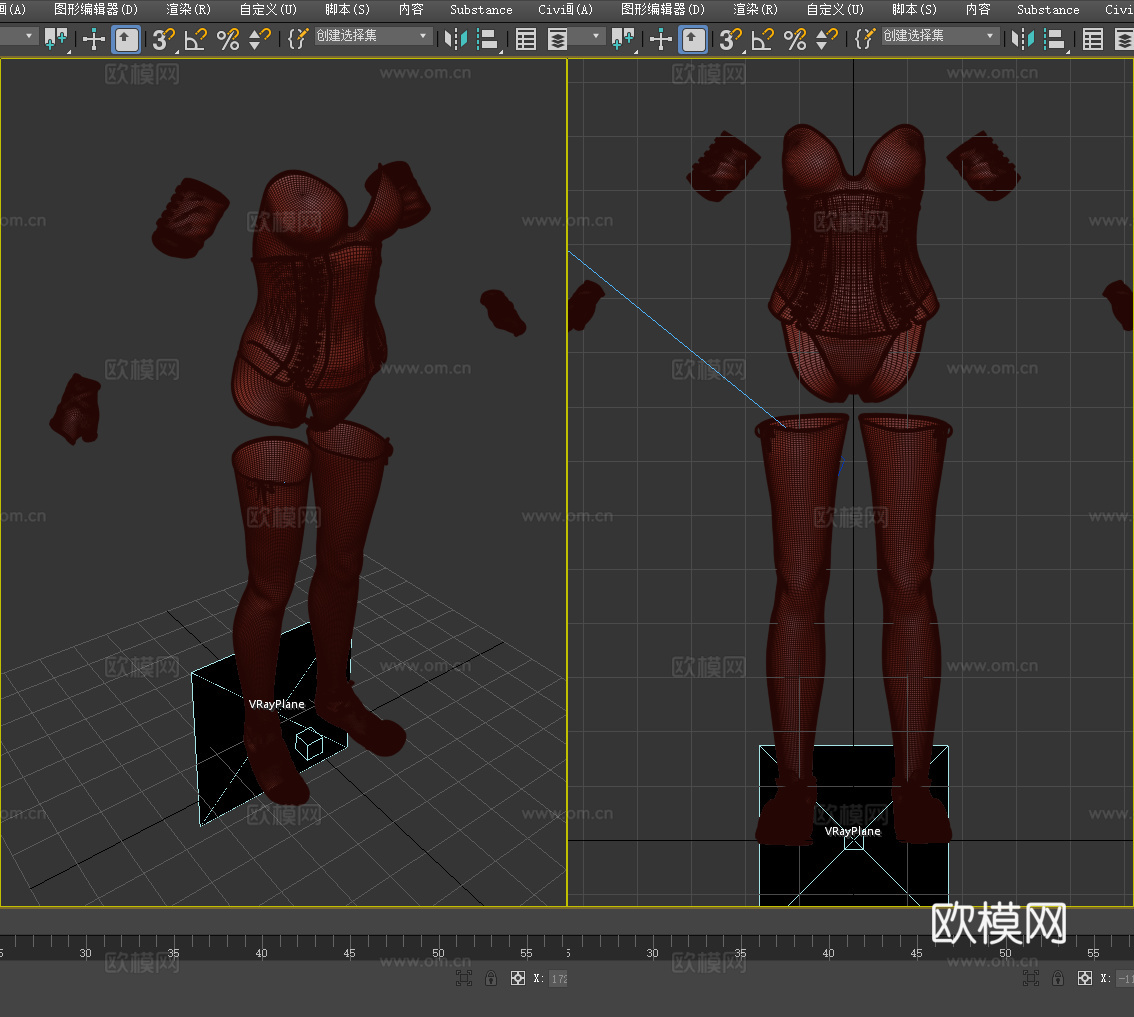The width and height of the screenshot is (1134, 1017).
Task: Click frame 45 on right timeline
Action: (x=916, y=953)
